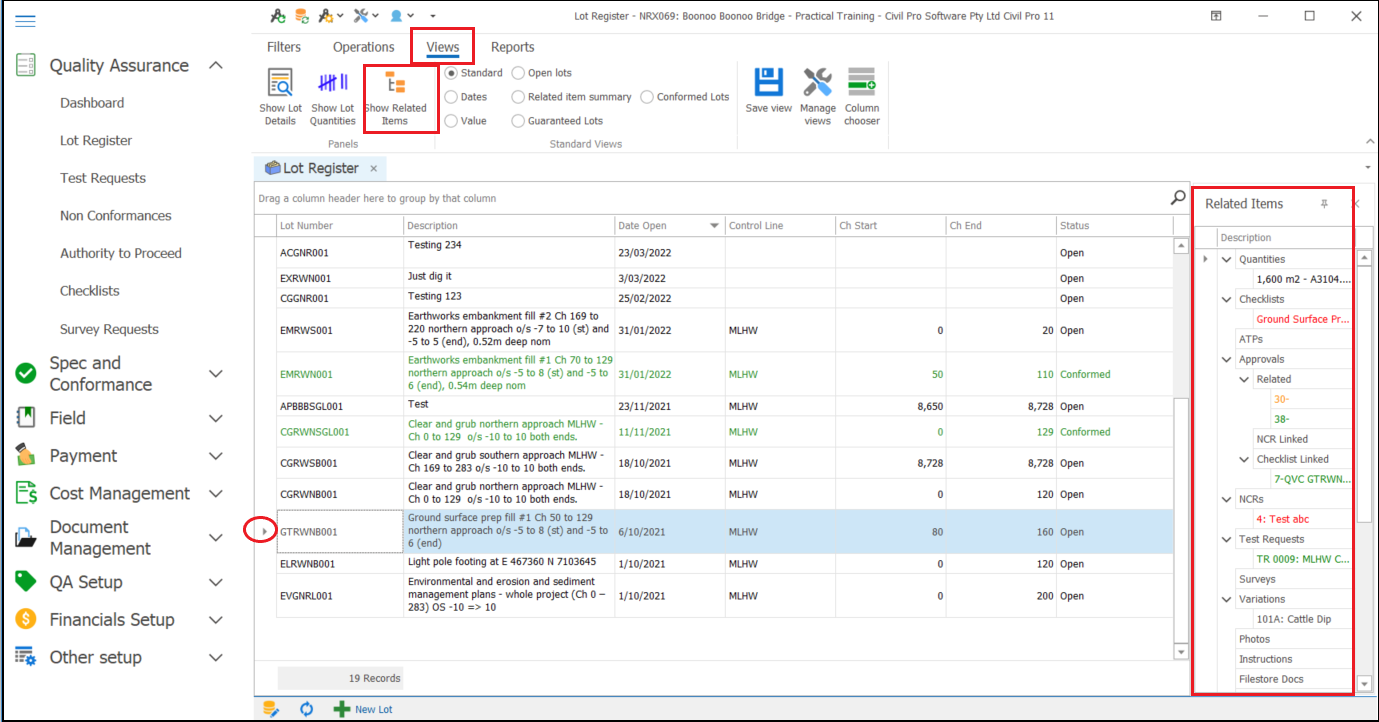Click the Field section icon
Viewport: 1379px width, 722px height.
tap(26, 418)
